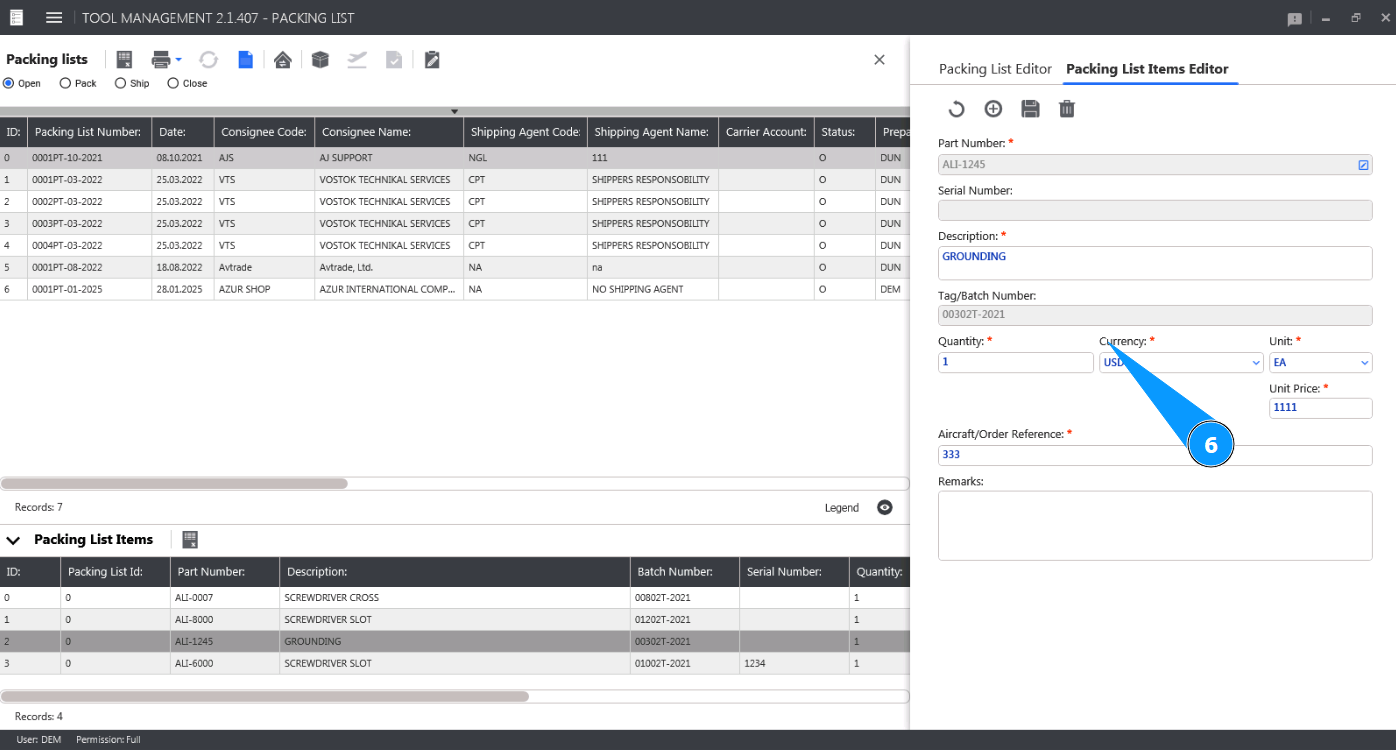Add a new item with plus-circle icon
1396x751 pixels.
coord(993,109)
